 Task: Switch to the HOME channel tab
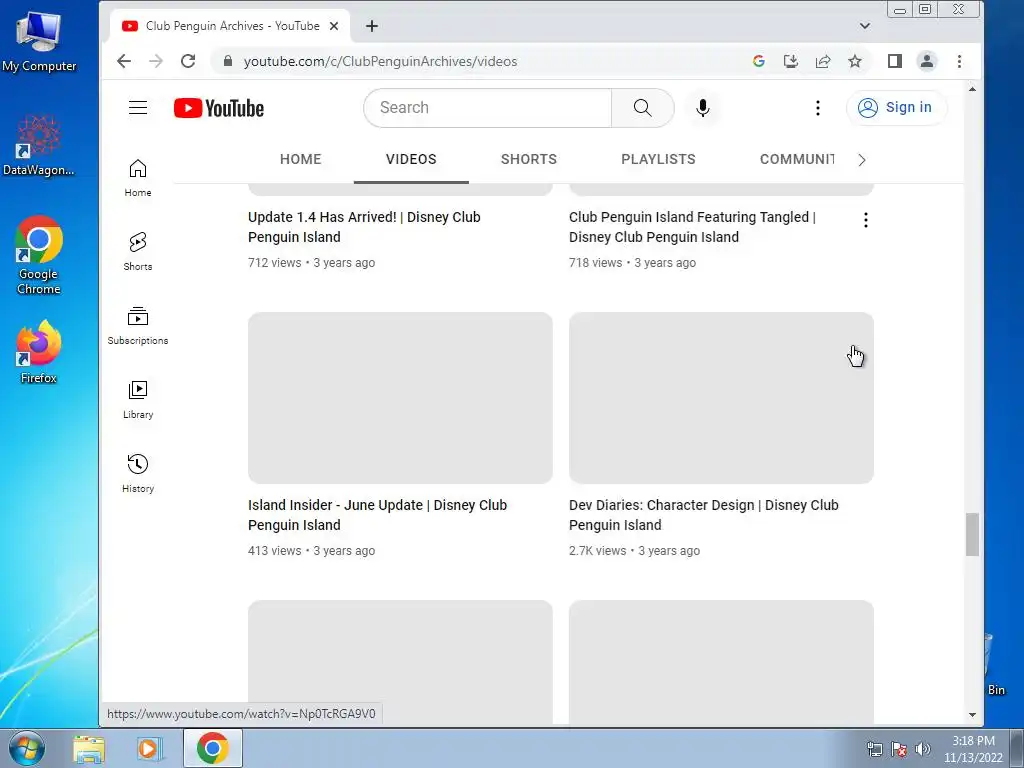point(300,159)
